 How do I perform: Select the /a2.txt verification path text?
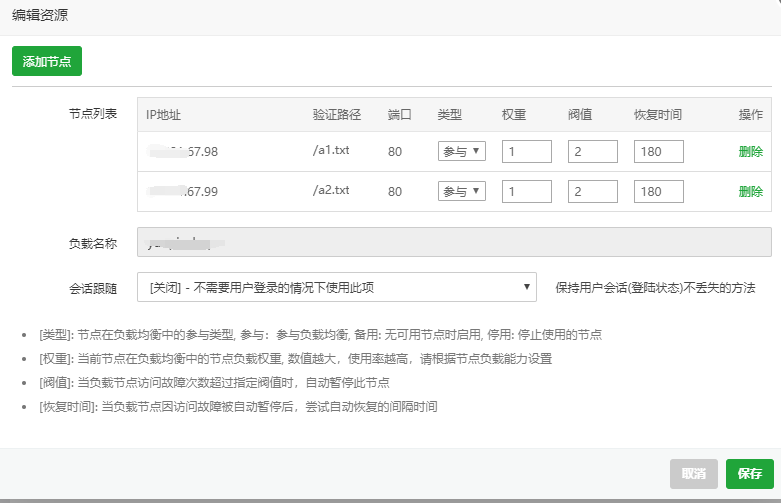pyautogui.click(x=331, y=190)
